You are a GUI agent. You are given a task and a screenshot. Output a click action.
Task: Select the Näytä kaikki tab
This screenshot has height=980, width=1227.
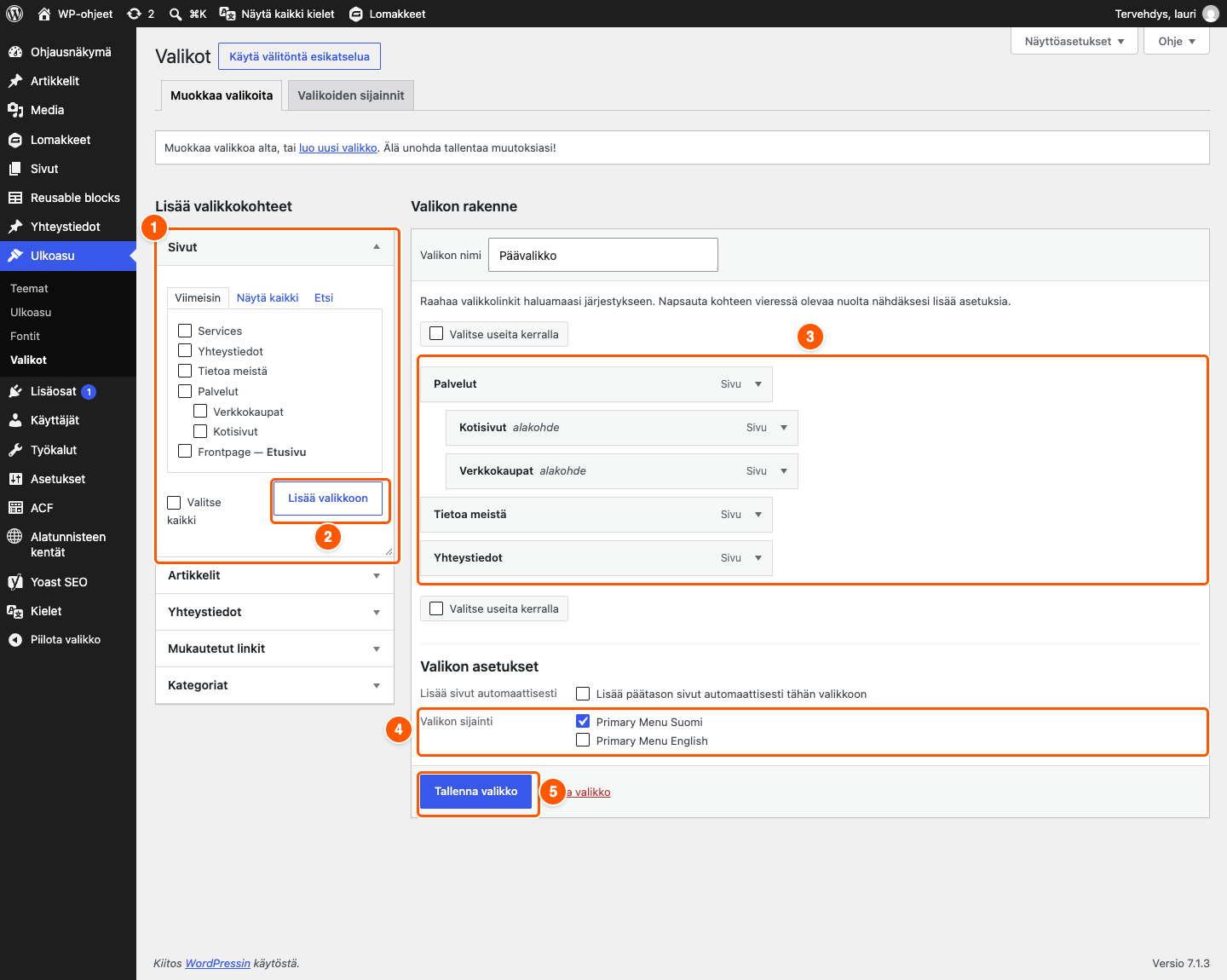pos(268,297)
